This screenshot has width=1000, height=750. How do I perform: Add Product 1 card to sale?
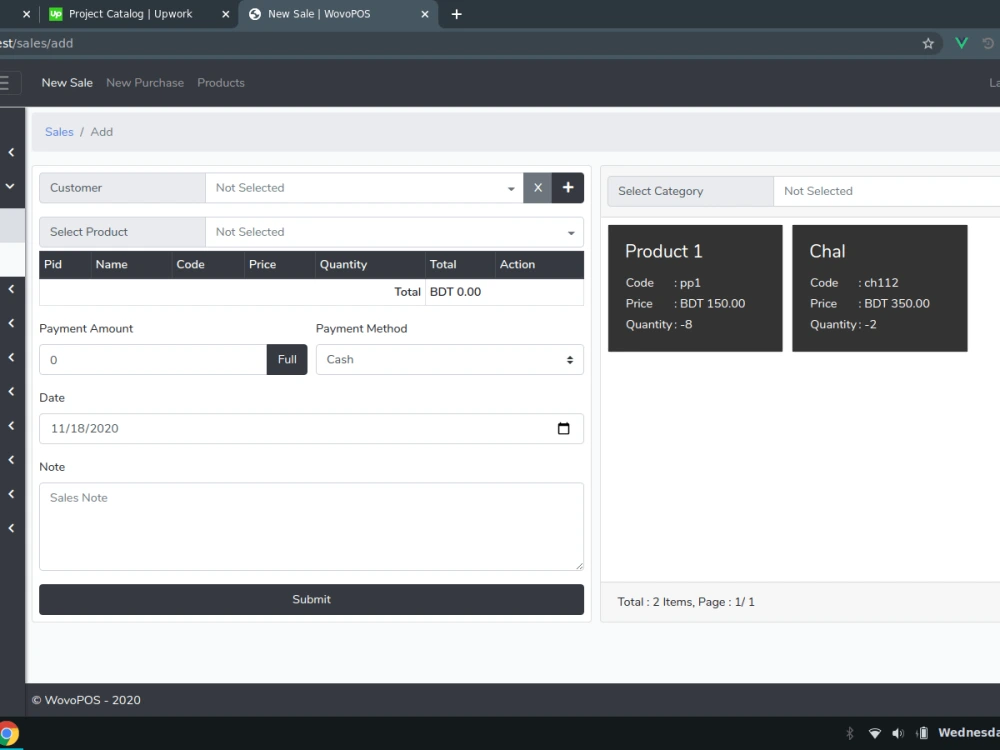695,288
